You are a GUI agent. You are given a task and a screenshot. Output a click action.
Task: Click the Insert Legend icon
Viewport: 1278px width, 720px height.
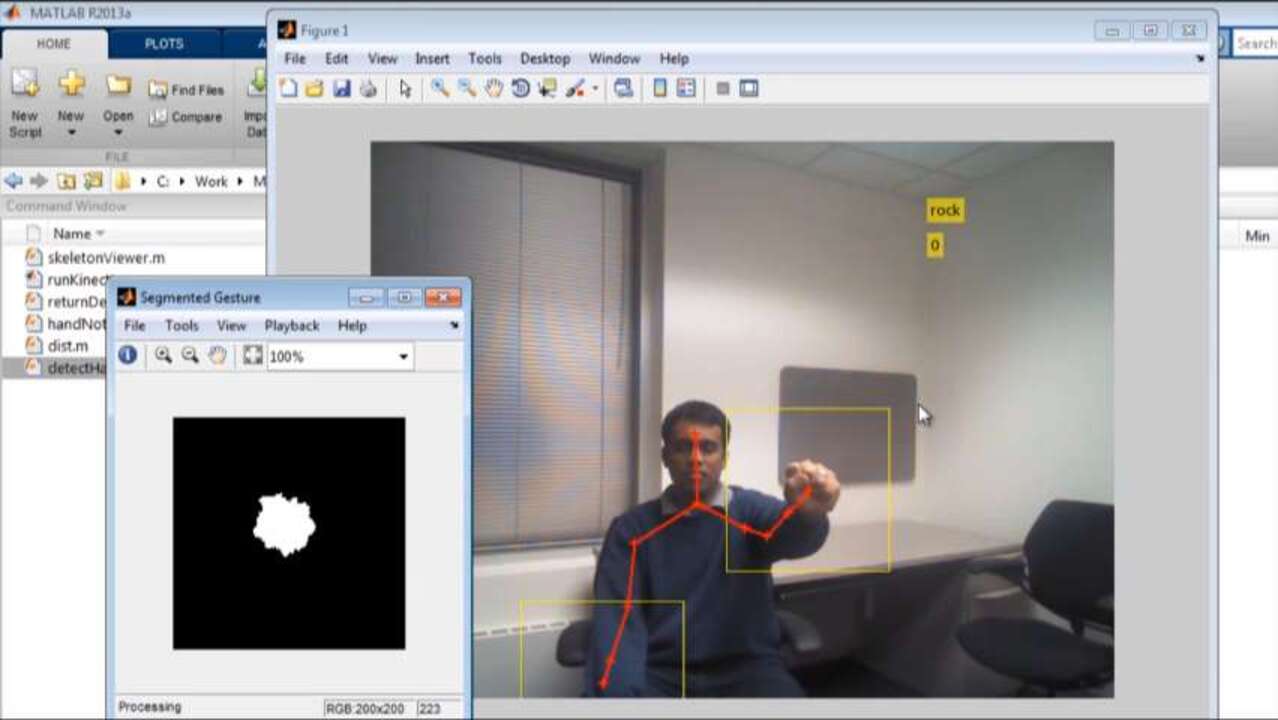(686, 89)
